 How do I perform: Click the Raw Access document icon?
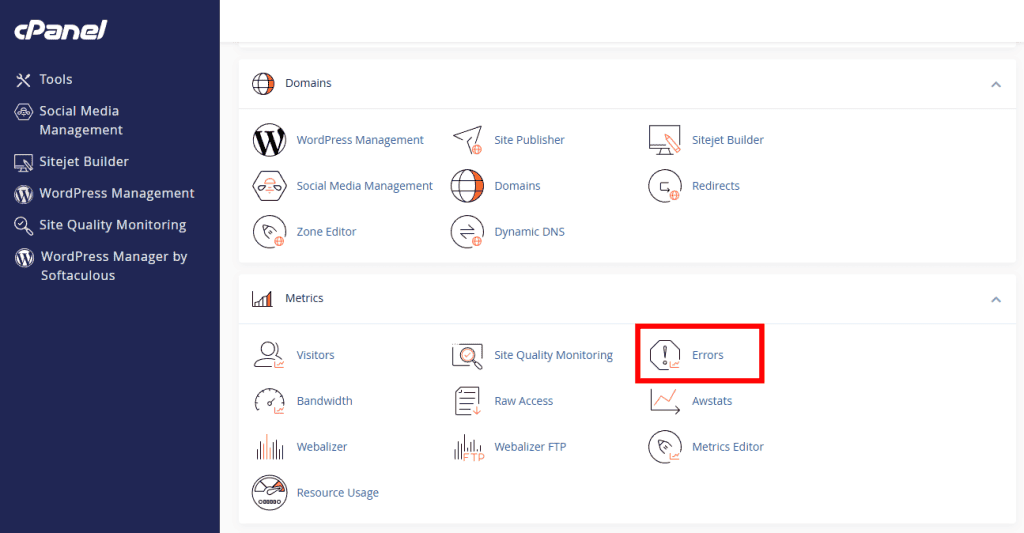coord(467,401)
